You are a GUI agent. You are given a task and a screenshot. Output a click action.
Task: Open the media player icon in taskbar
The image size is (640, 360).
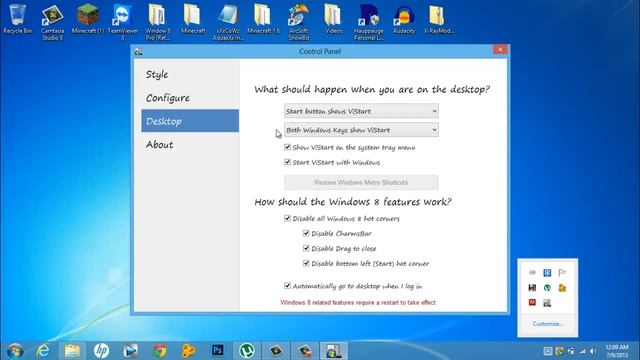pyautogui.click(x=131, y=351)
